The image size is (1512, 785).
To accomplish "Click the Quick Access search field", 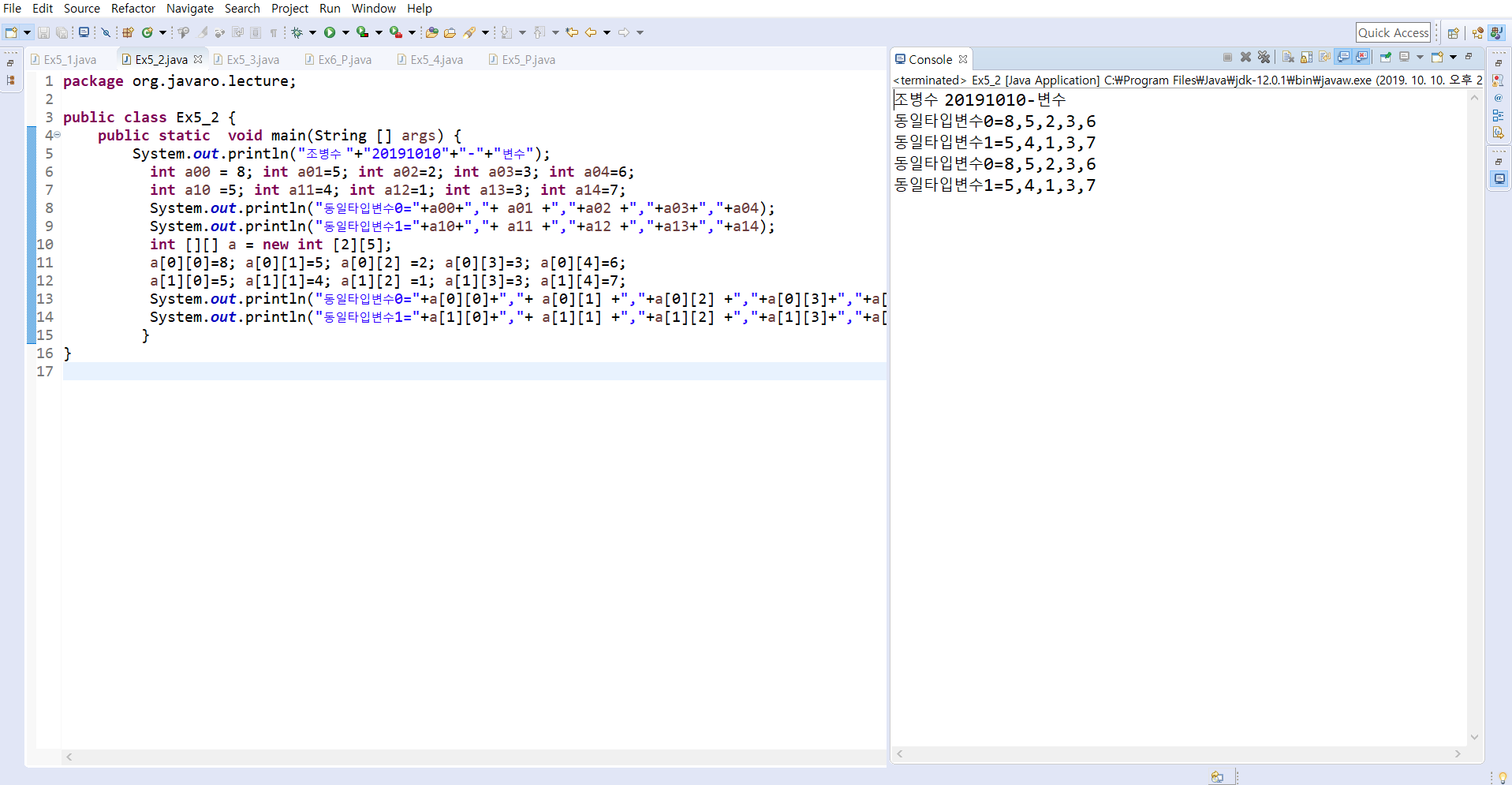I will [x=1394, y=32].
